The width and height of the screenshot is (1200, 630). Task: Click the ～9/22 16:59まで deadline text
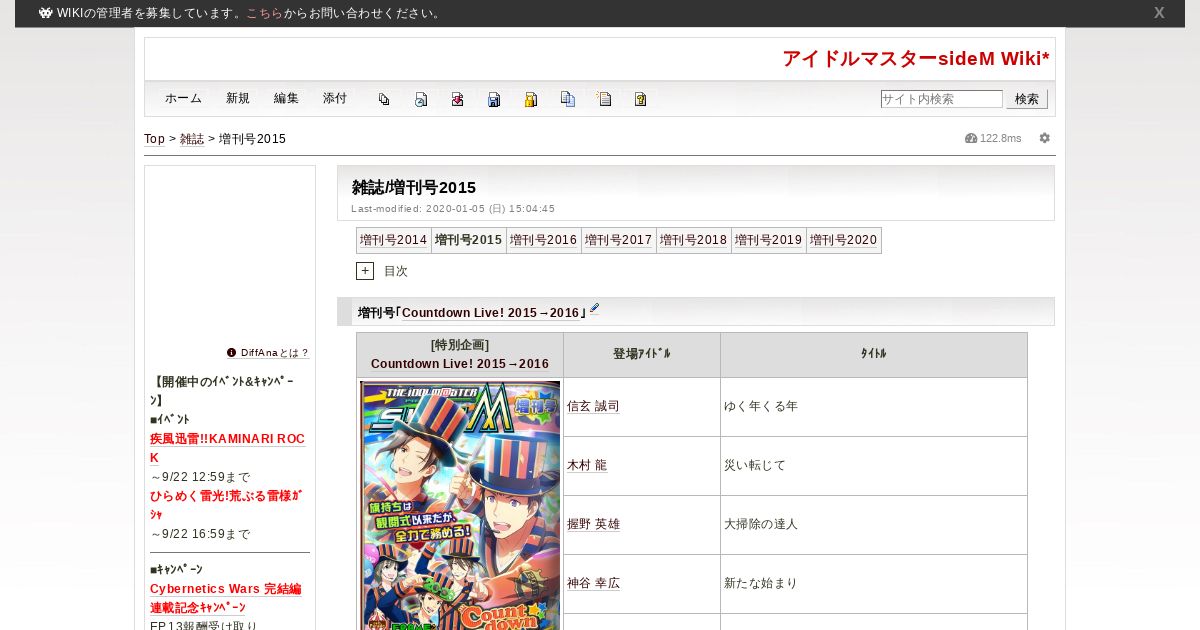pos(200,534)
